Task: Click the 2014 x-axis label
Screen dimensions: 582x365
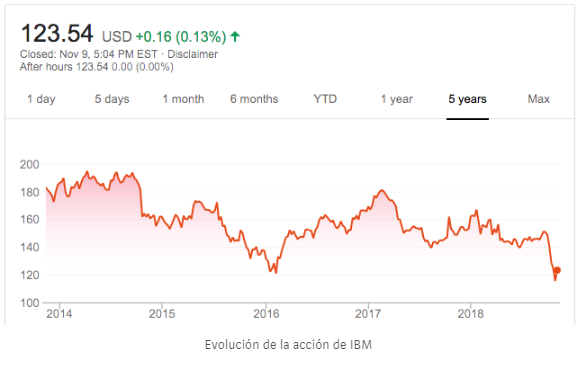Action: click(59, 314)
